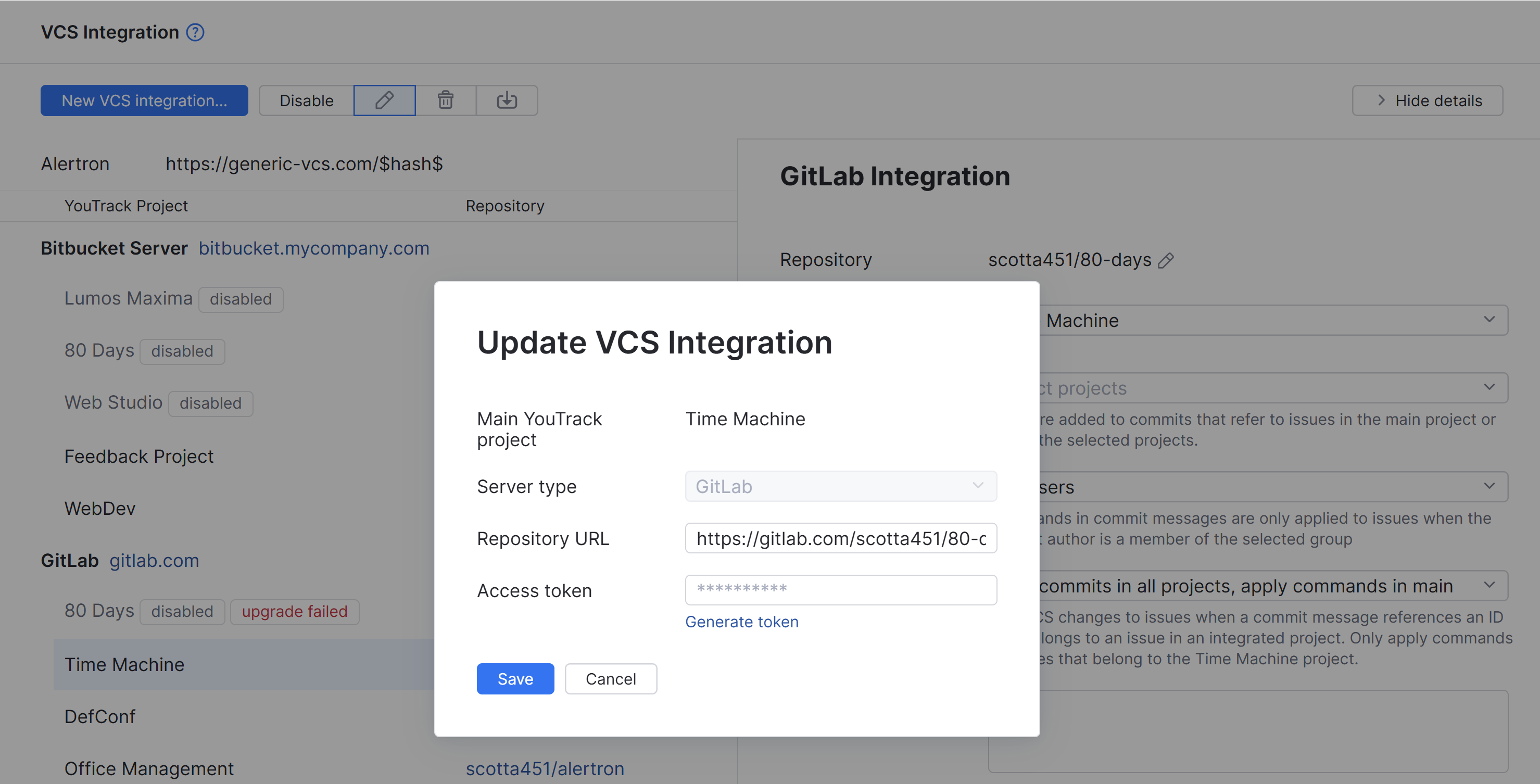Click the New VCS integration button
The width and height of the screenshot is (1540, 784).
click(144, 100)
